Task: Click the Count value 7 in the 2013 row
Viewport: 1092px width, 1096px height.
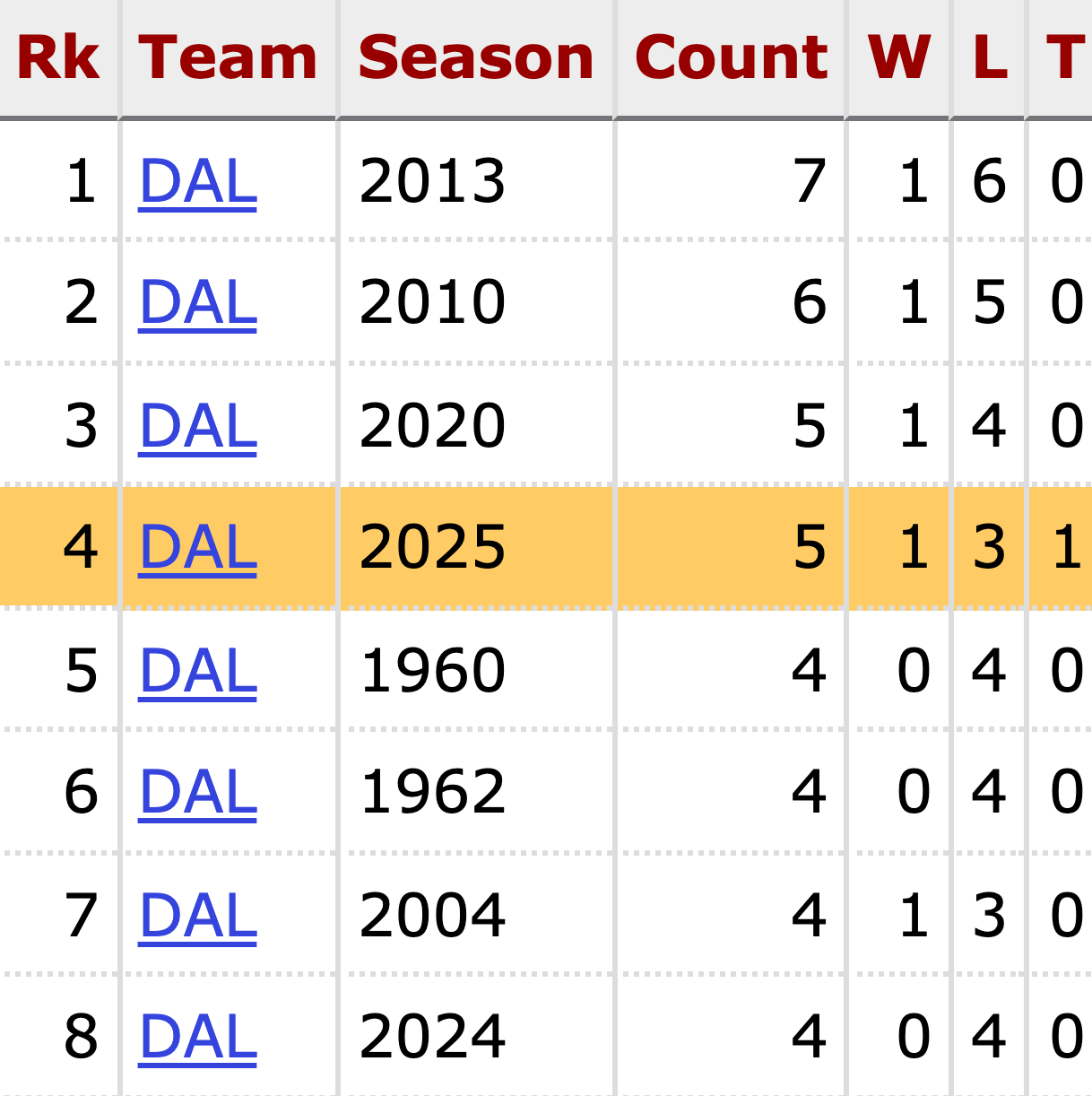Action: pyautogui.click(x=809, y=181)
